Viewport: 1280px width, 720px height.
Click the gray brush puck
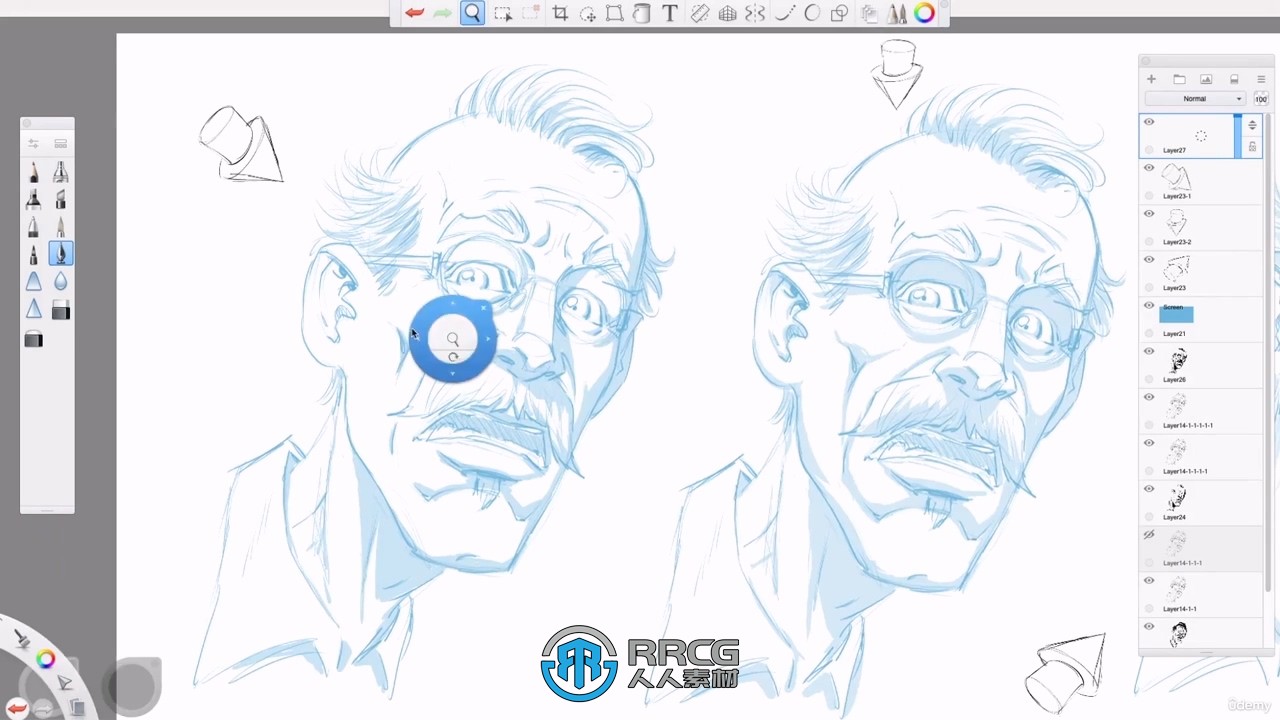coord(133,686)
